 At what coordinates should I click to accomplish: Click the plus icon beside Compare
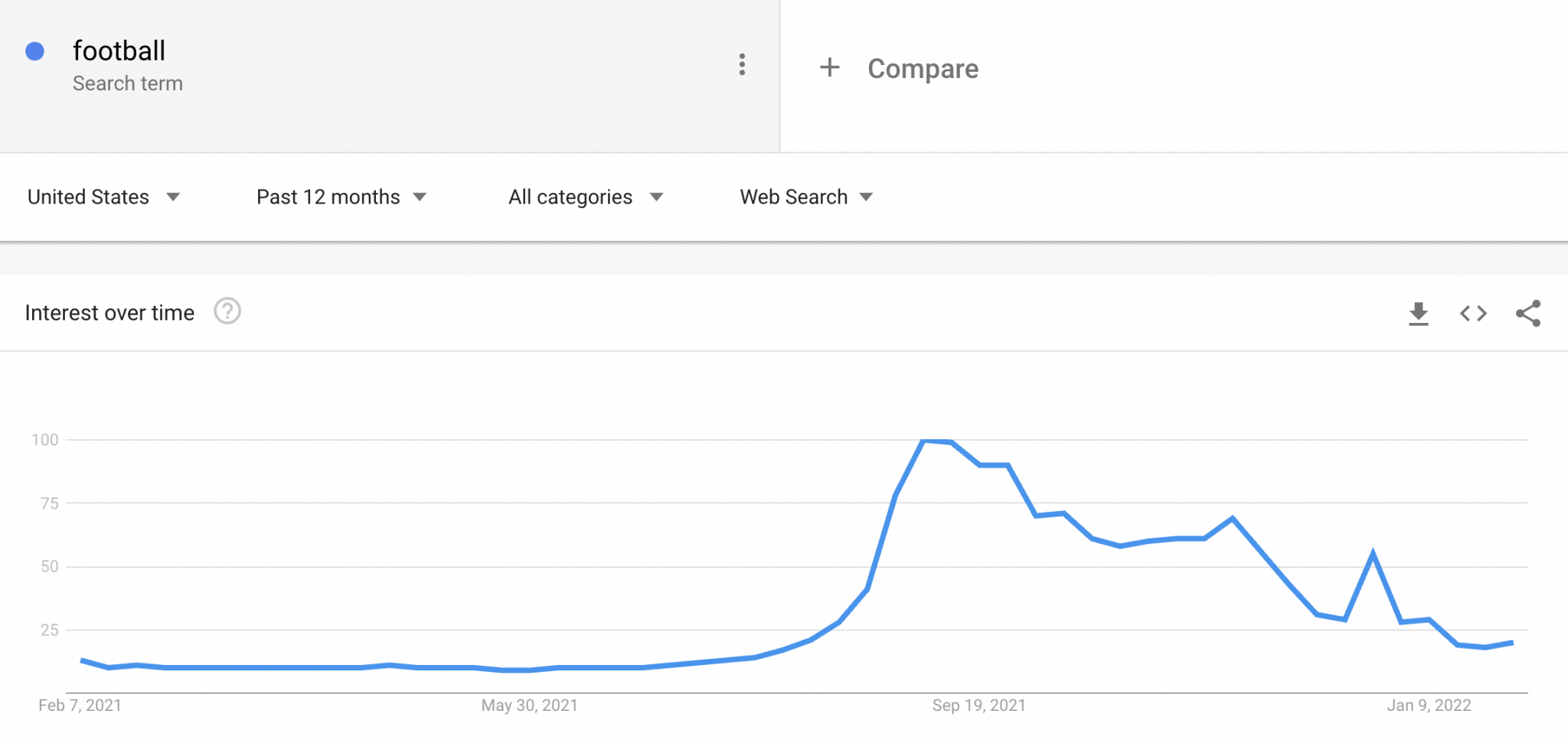click(x=829, y=67)
